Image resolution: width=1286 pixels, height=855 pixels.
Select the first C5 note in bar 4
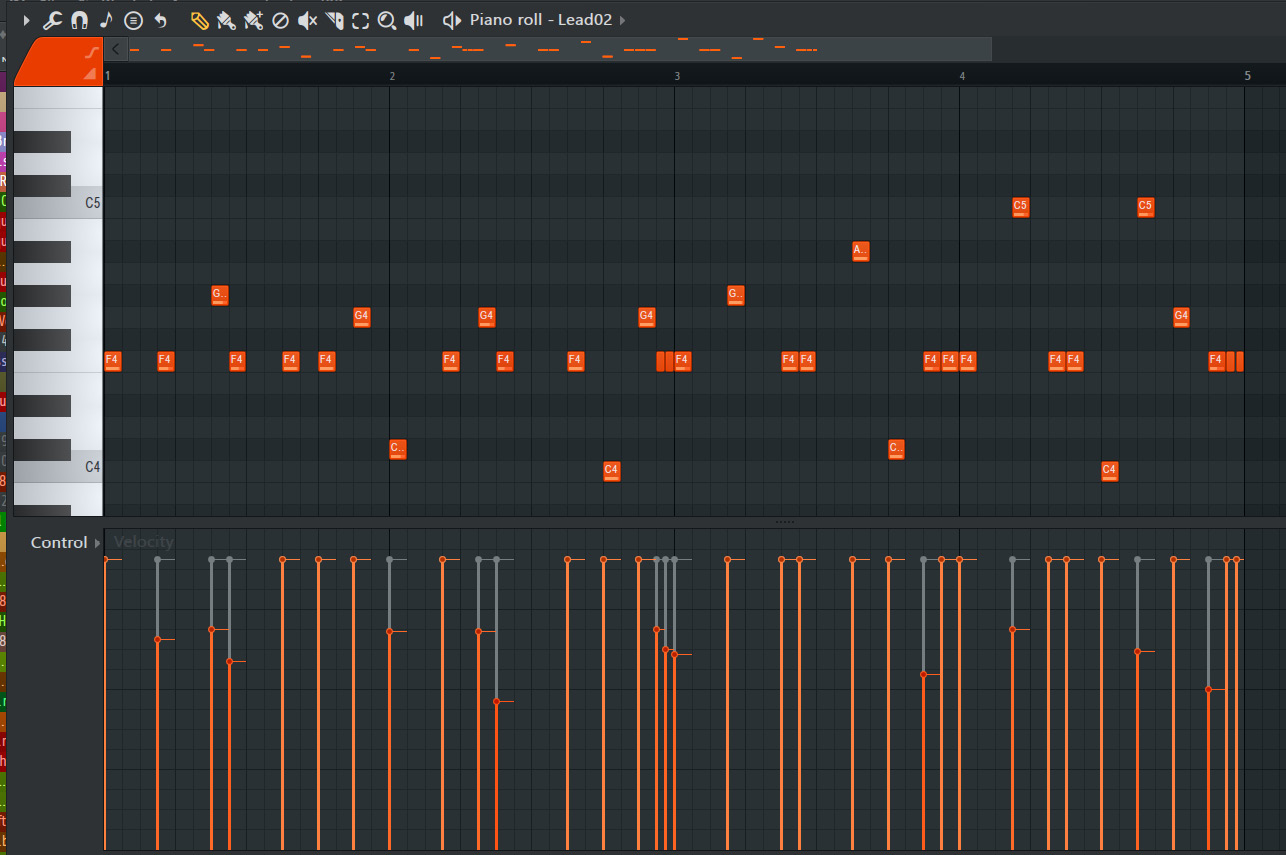[x=1020, y=207]
